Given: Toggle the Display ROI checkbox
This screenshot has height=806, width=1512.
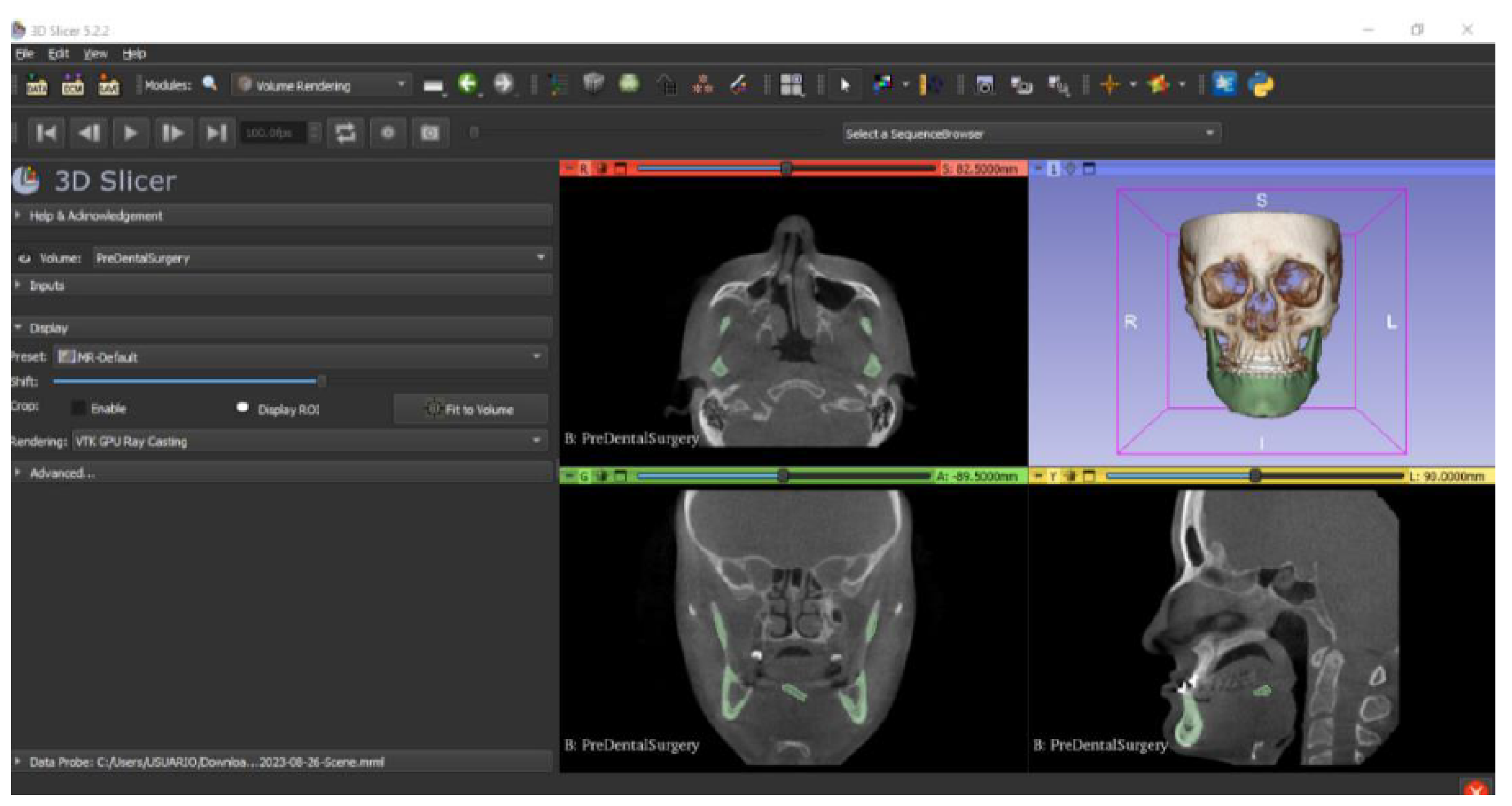Looking at the screenshot, I should (x=242, y=407).
